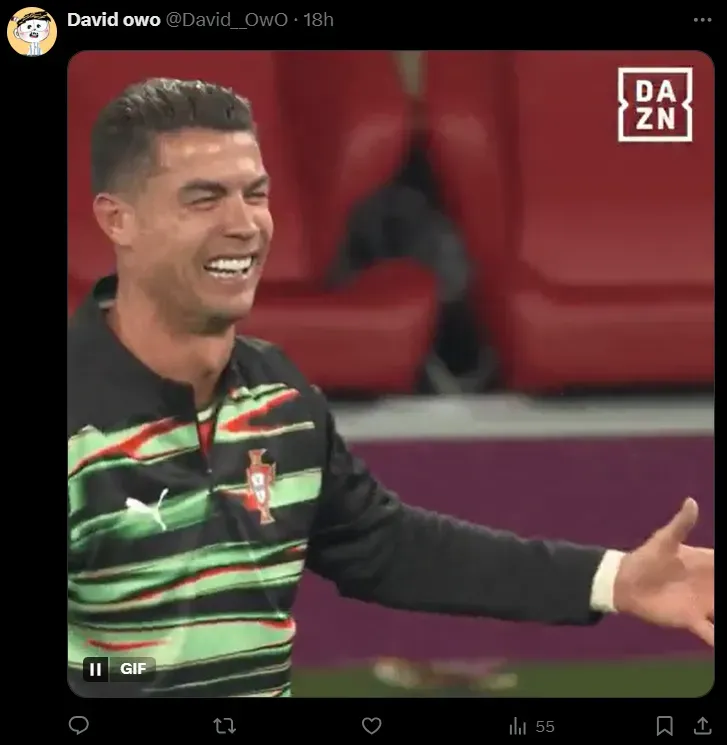Open view analytics bar-chart icon
The width and height of the screenshot is (727, 745).
(x=517, y=726)
